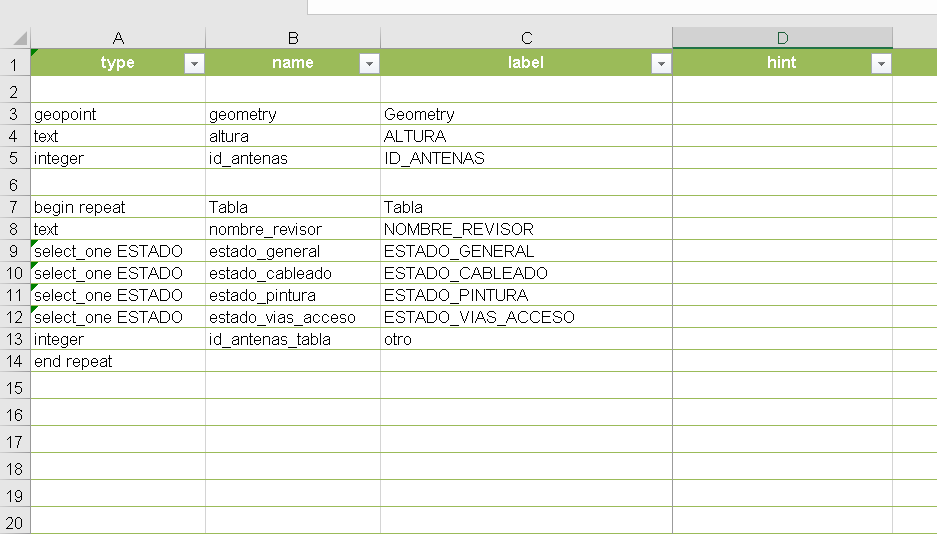Select the highlighted column D header
Viewport: 937px width, 534px height.
(x=782, y=38)
